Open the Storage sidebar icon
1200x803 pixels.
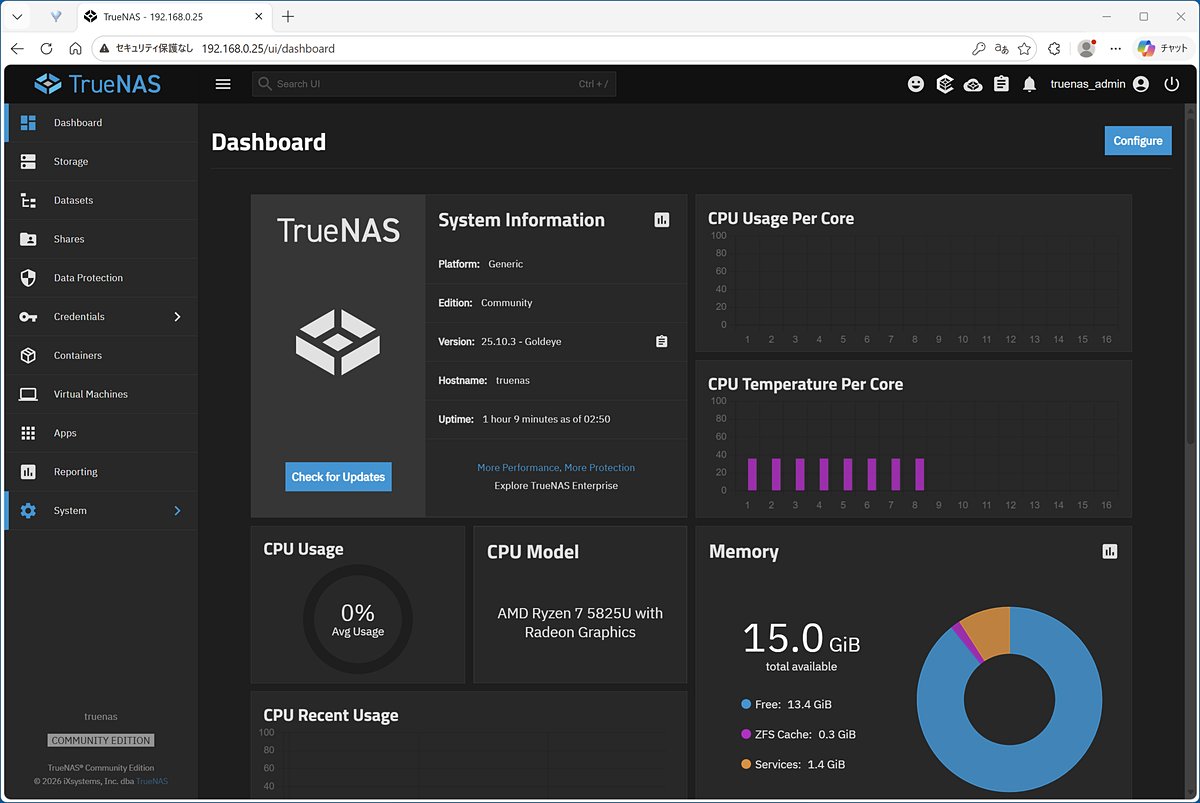tap(28, 161)
